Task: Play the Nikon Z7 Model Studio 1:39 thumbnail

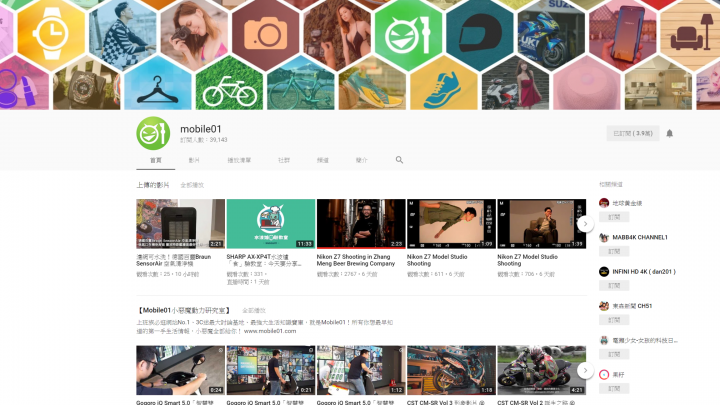Action: pos(542,224)
